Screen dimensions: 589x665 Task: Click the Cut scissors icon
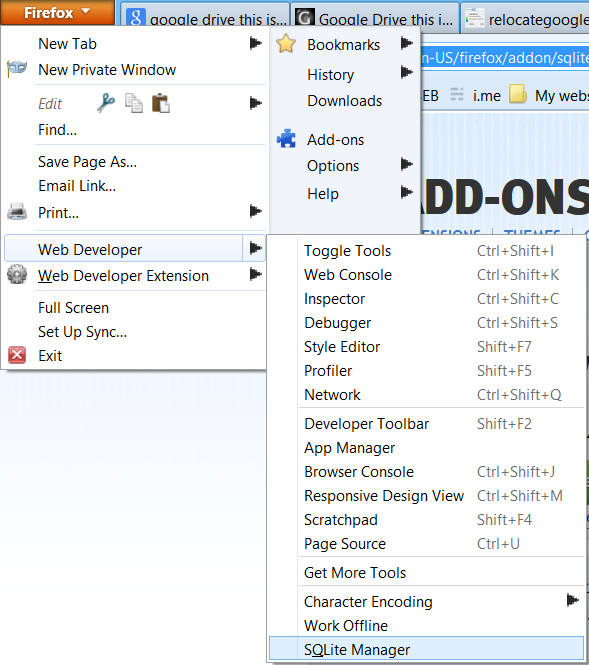point(106,103)
